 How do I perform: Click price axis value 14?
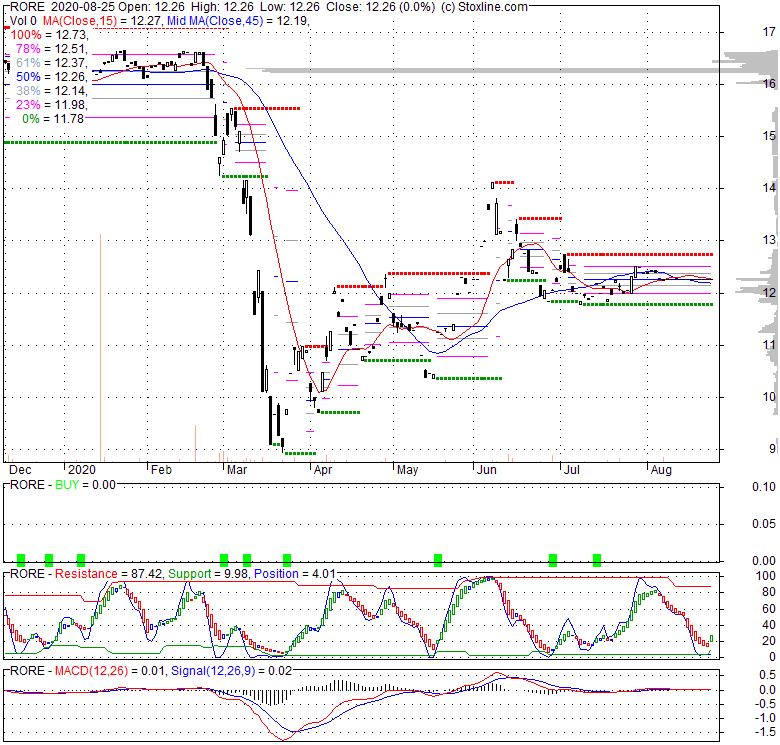(x=769, y=187)
